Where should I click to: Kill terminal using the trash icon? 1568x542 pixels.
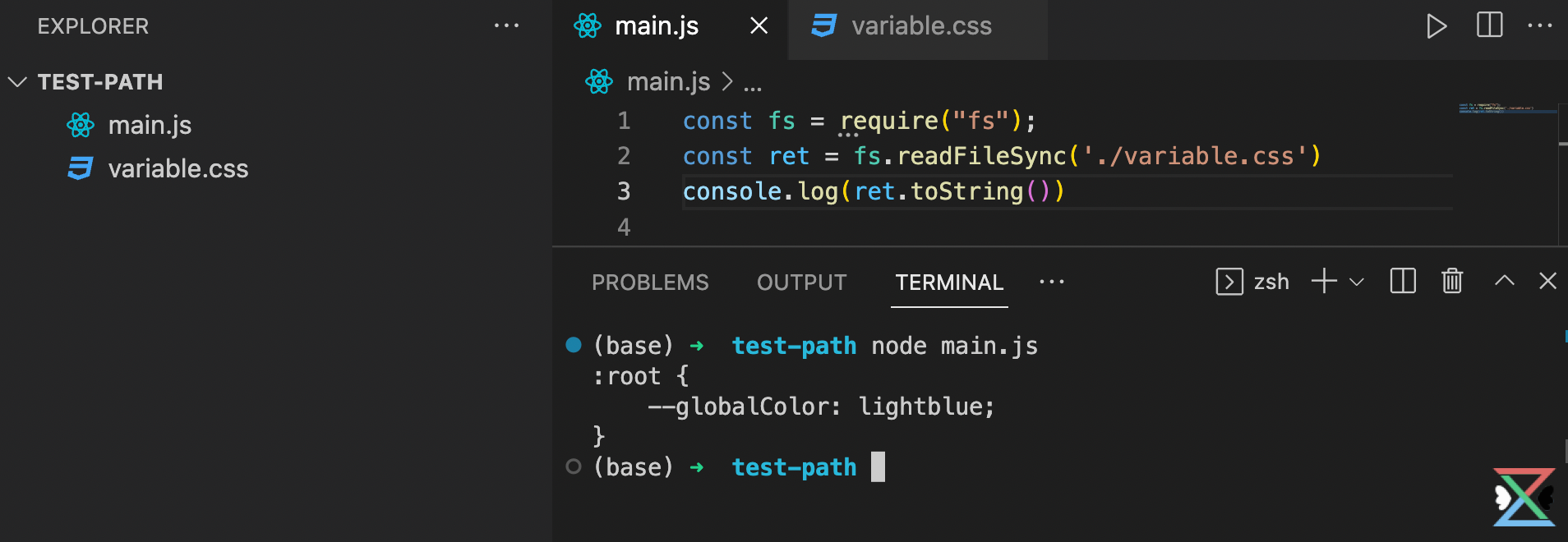(x=1452, y=282)
